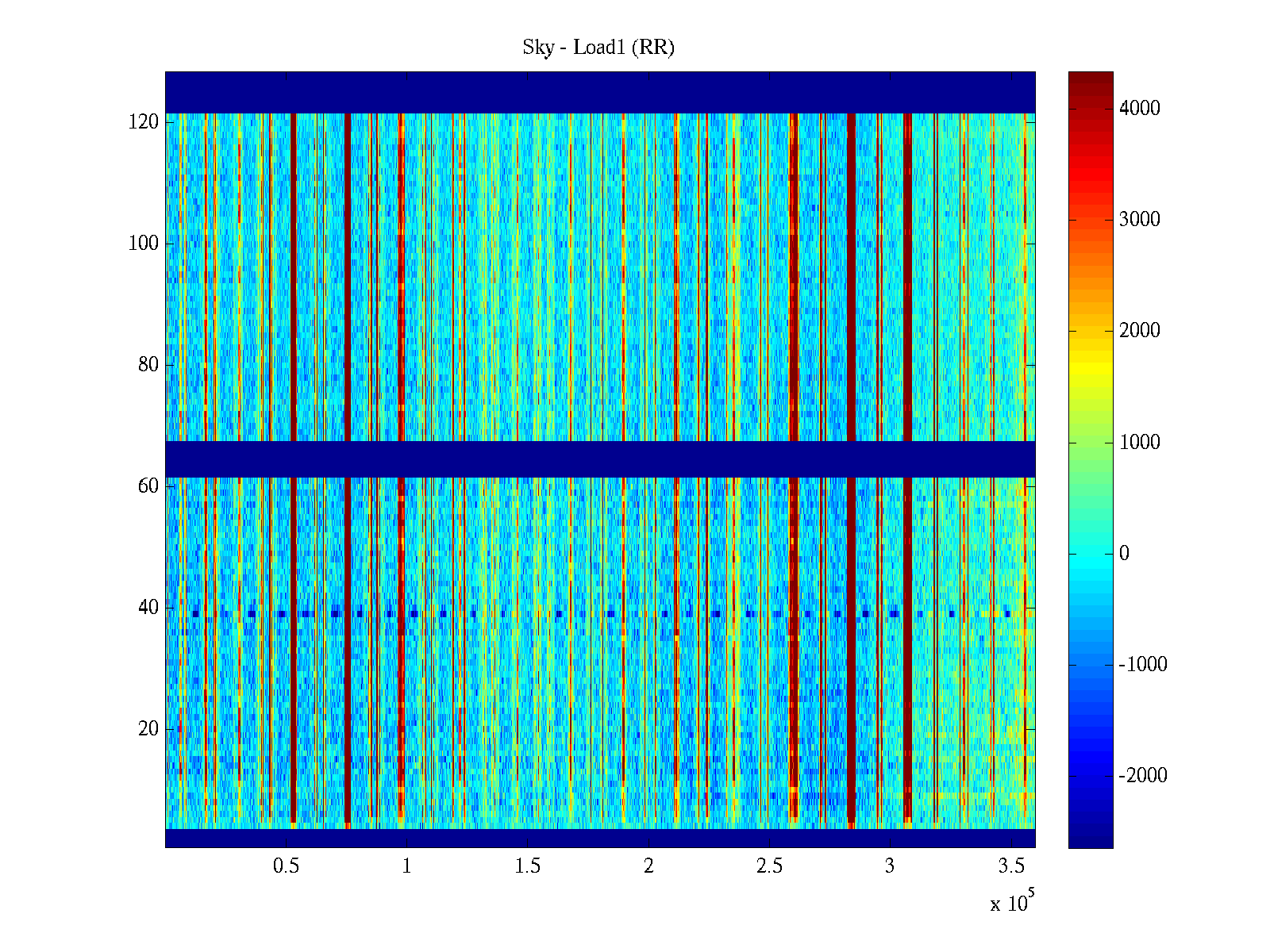Click the plot title 'Sky - Load1 (RR)'
The image size is (1270, 952).
tap(598, 48)
